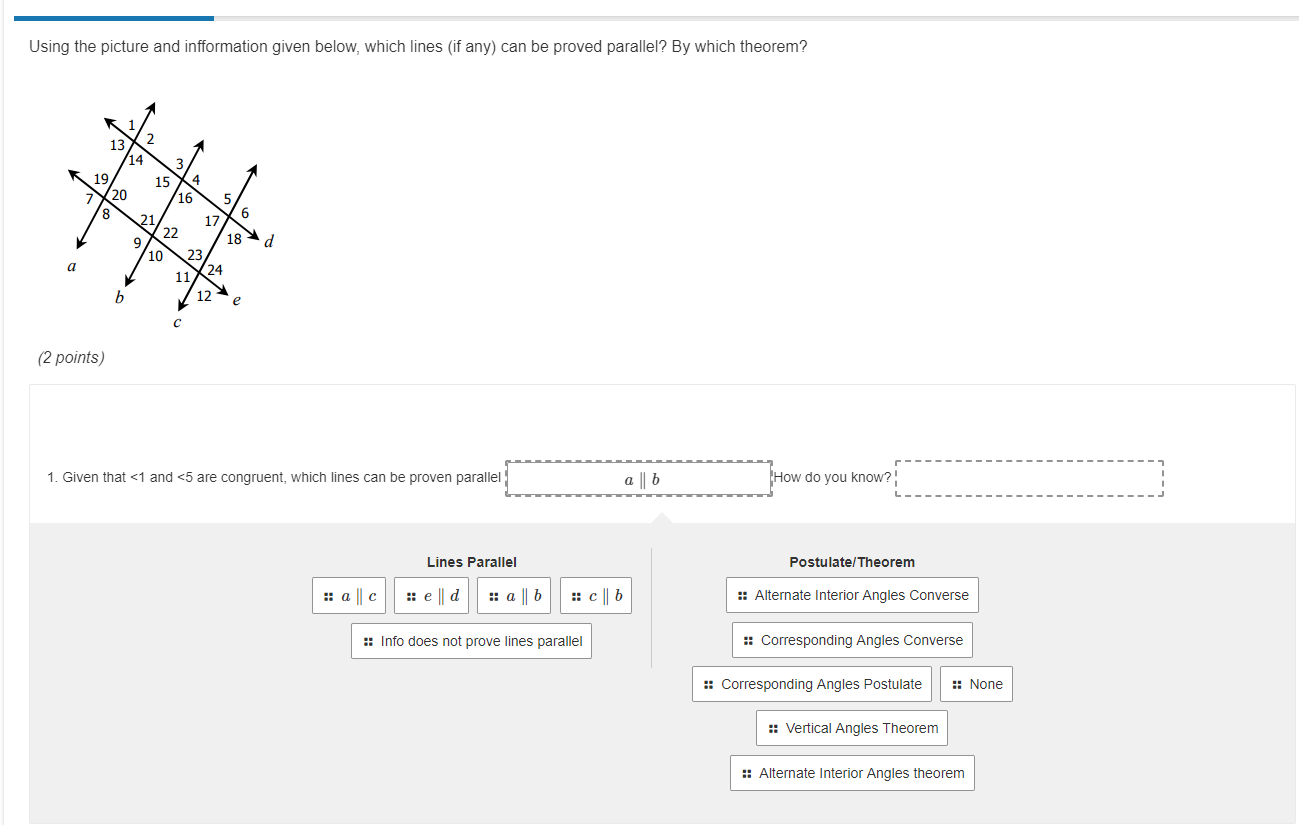Click the blue progress bar at the top
This screenshot has height=826, width=1299.
(115, 16)
